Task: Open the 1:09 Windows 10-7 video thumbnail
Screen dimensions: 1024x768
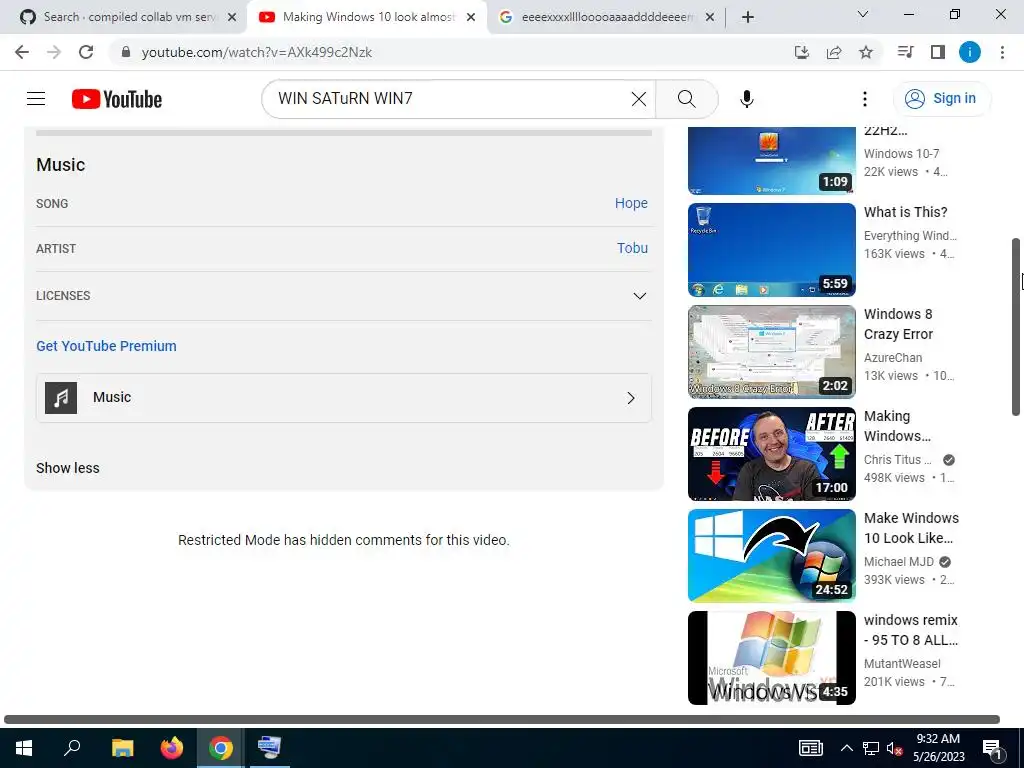Action: pyautogui.click(x=771, y=161)
